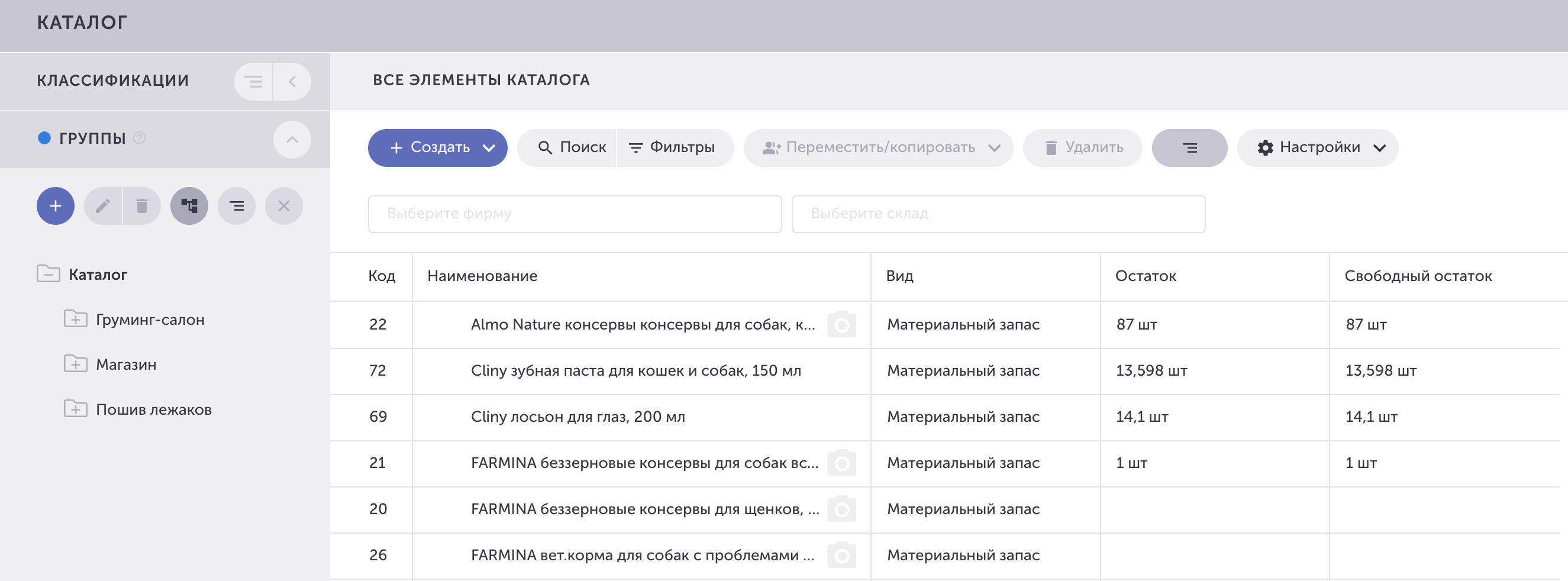The height and width of the screenshot is (581, 1568).
Task: Open photo icon for Almo Nature row
Action: click(x=841, y=325)
